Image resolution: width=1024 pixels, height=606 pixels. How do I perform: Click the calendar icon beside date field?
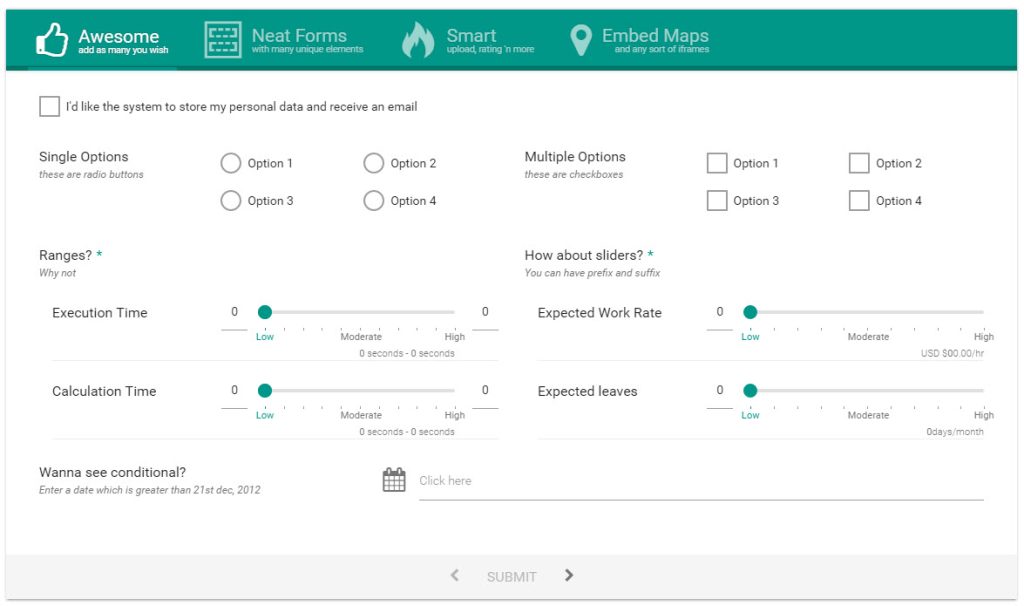(x=394, y=480)
